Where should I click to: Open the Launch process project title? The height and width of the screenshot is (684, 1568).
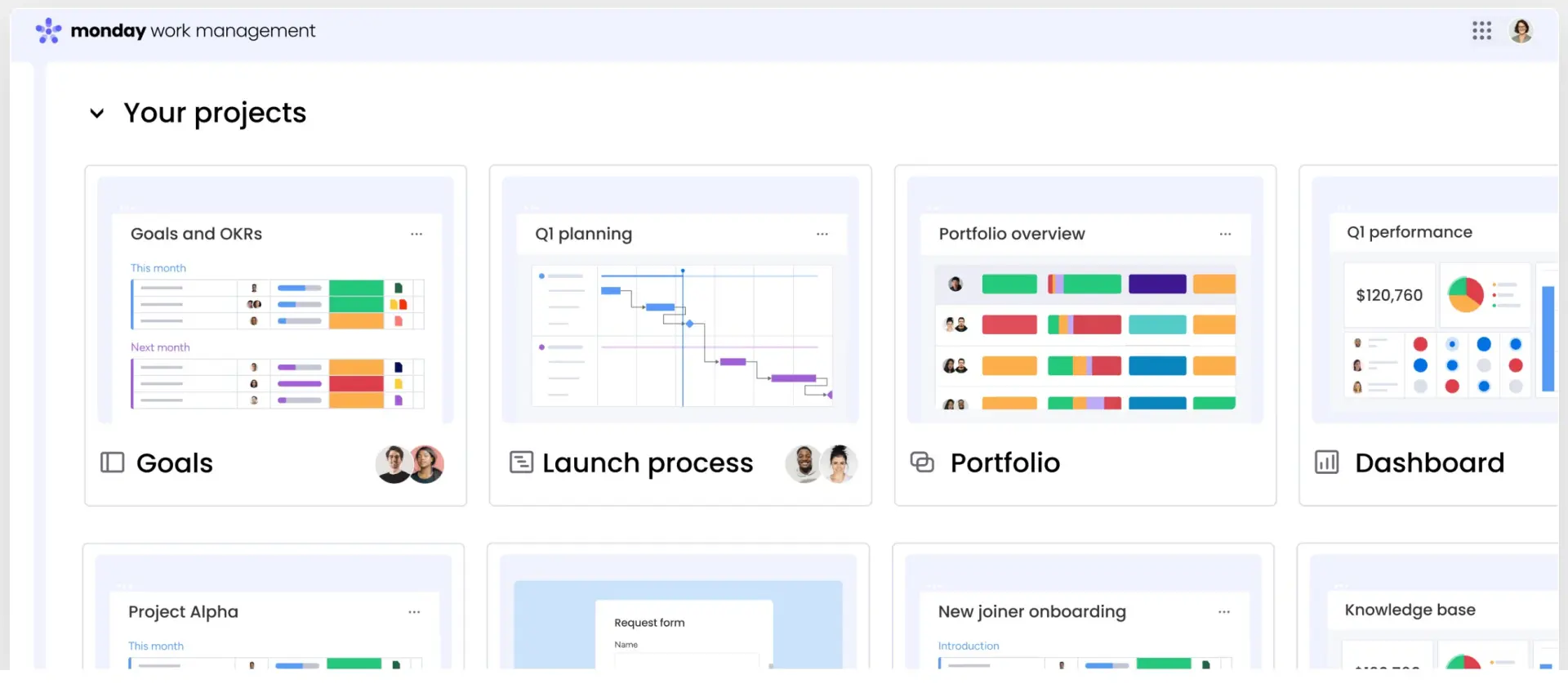[x=648, y=463]
